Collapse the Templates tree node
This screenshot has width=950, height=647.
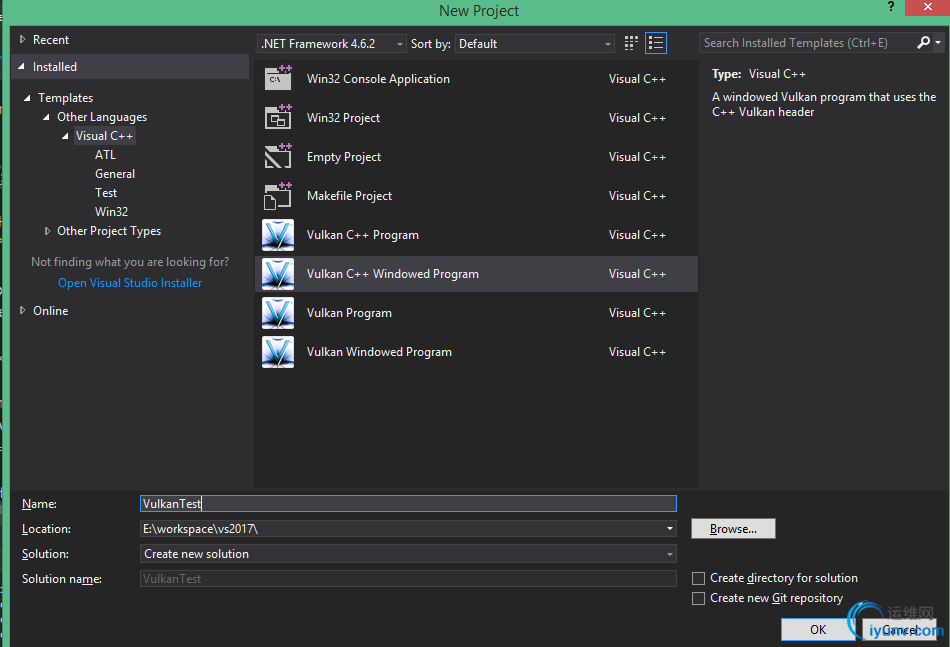[x=27, y=98]
